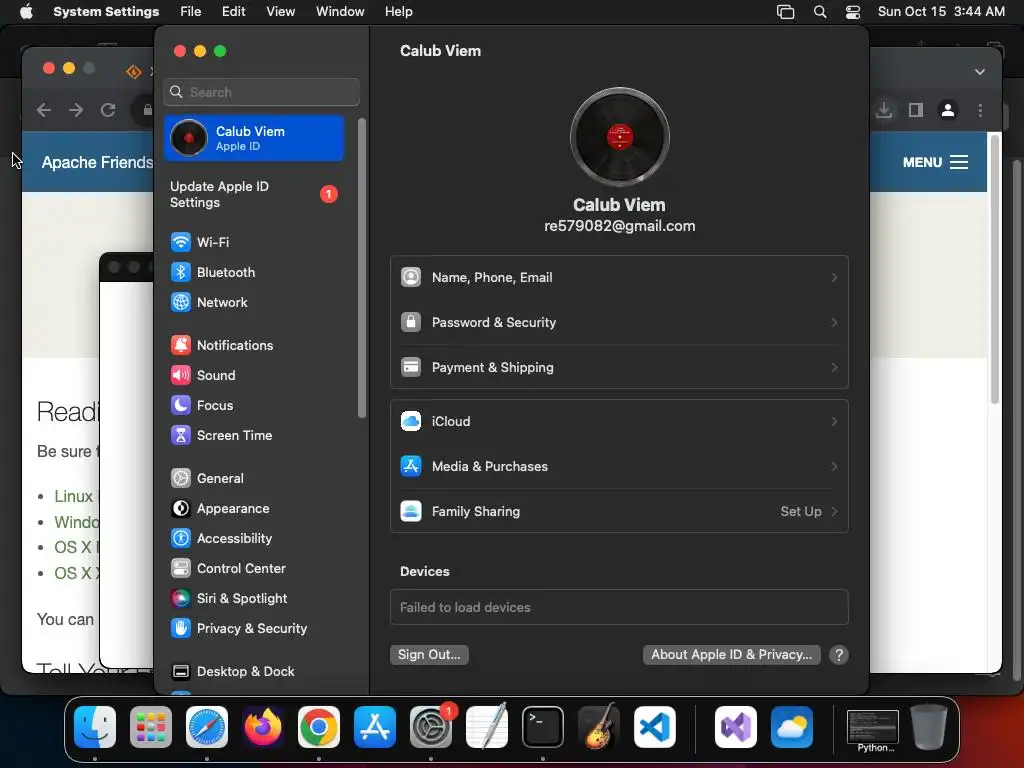
Task: Open App Store from the Dock
Action: (x=375, y=727)
